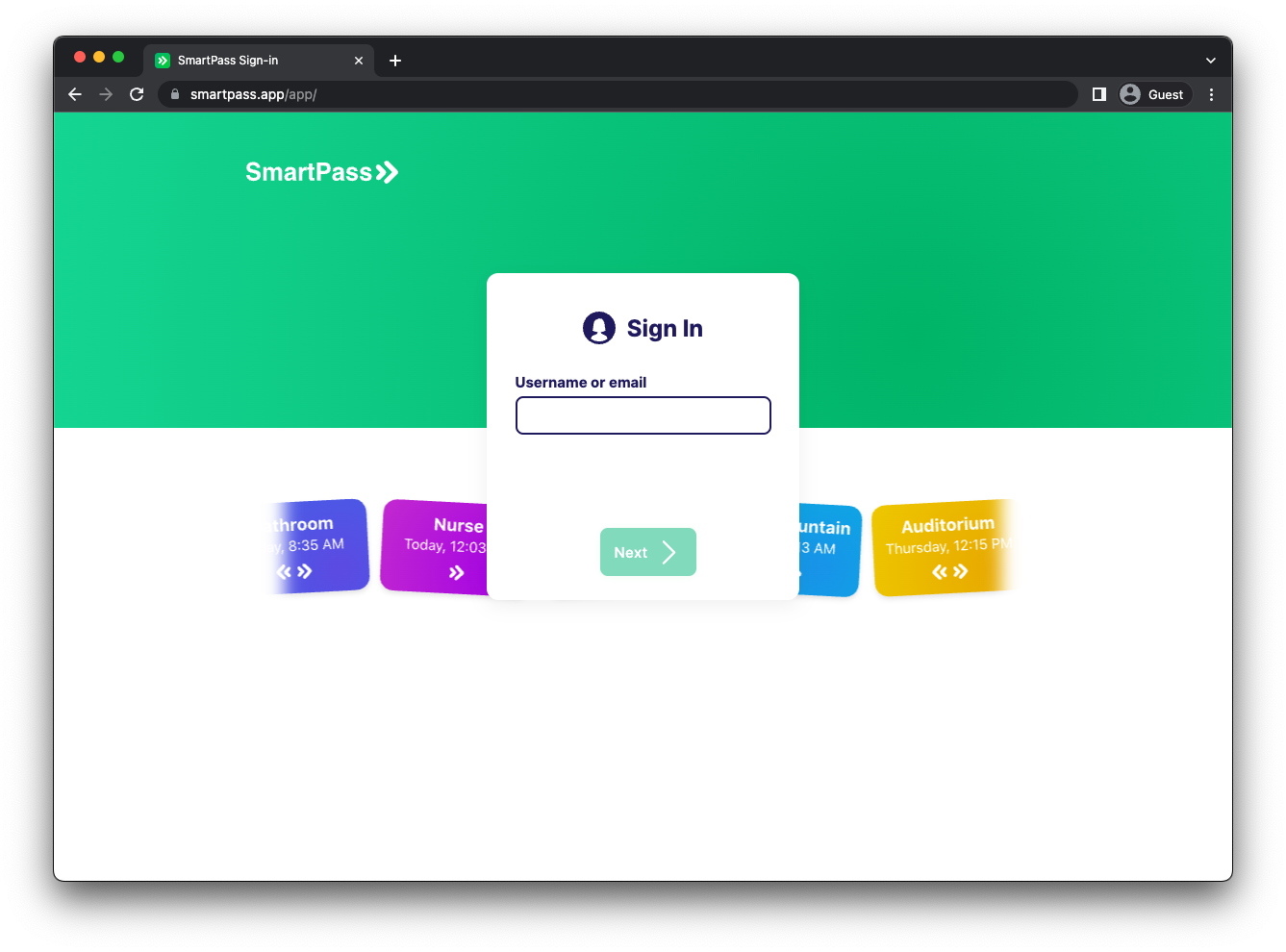Click the purple Nurse pass card
This screenshot has width=1286, height=952.
(x=435, y=546)
